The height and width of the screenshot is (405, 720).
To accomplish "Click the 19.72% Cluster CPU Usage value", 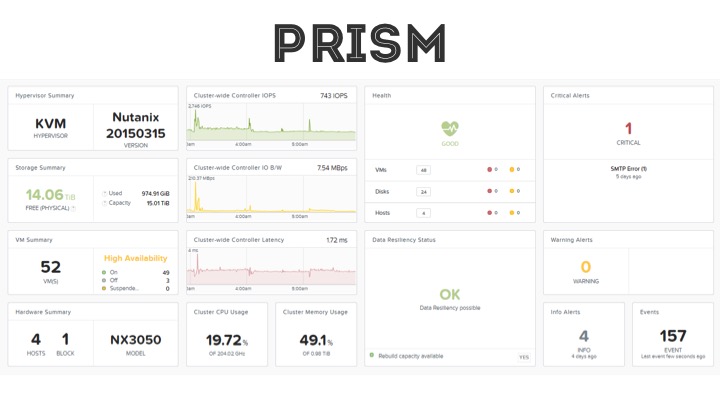I will click(x=227, y=340).
